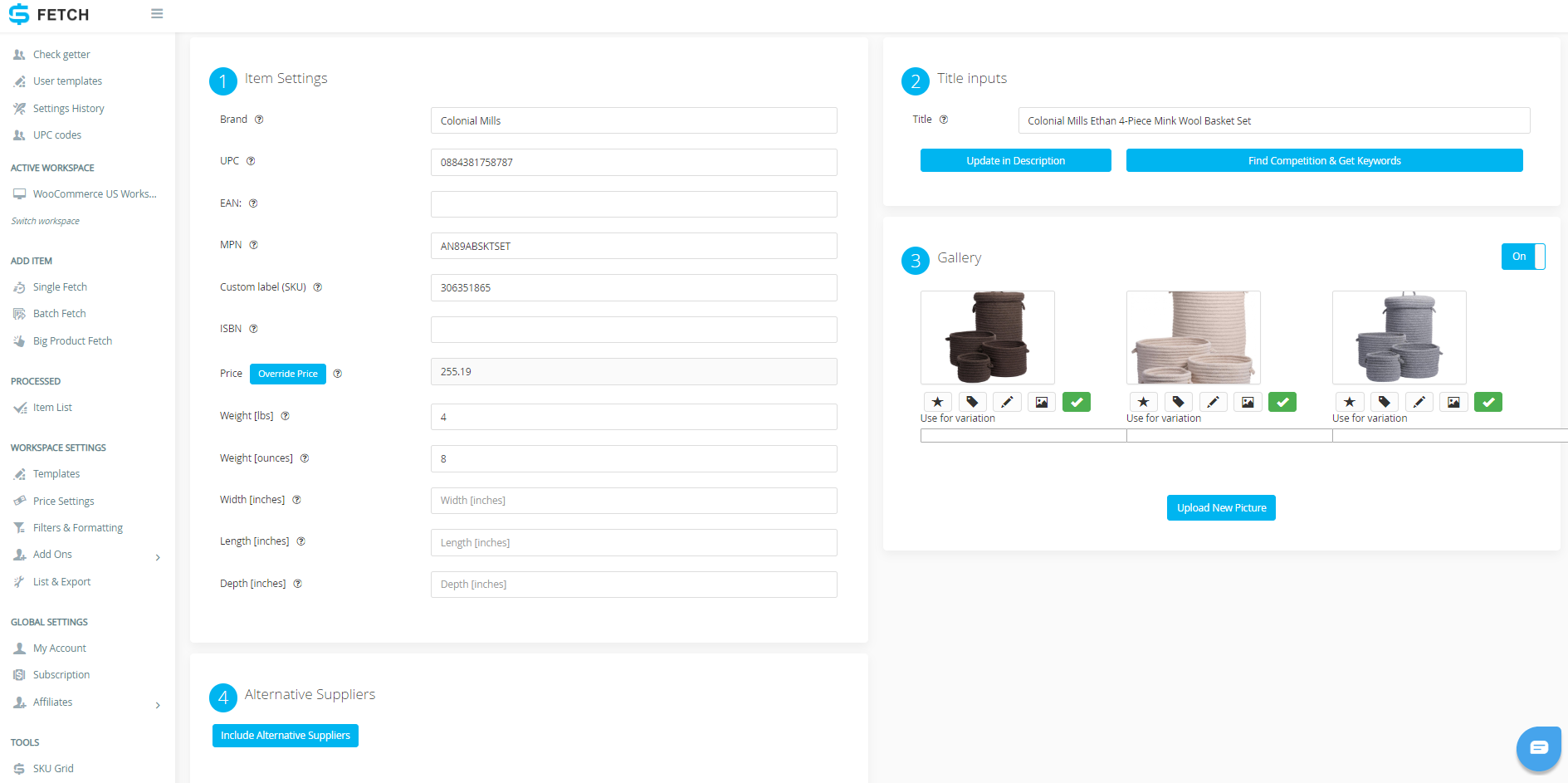Click help icon next to MPN
1568x783 pixels.
coord(254,245)
